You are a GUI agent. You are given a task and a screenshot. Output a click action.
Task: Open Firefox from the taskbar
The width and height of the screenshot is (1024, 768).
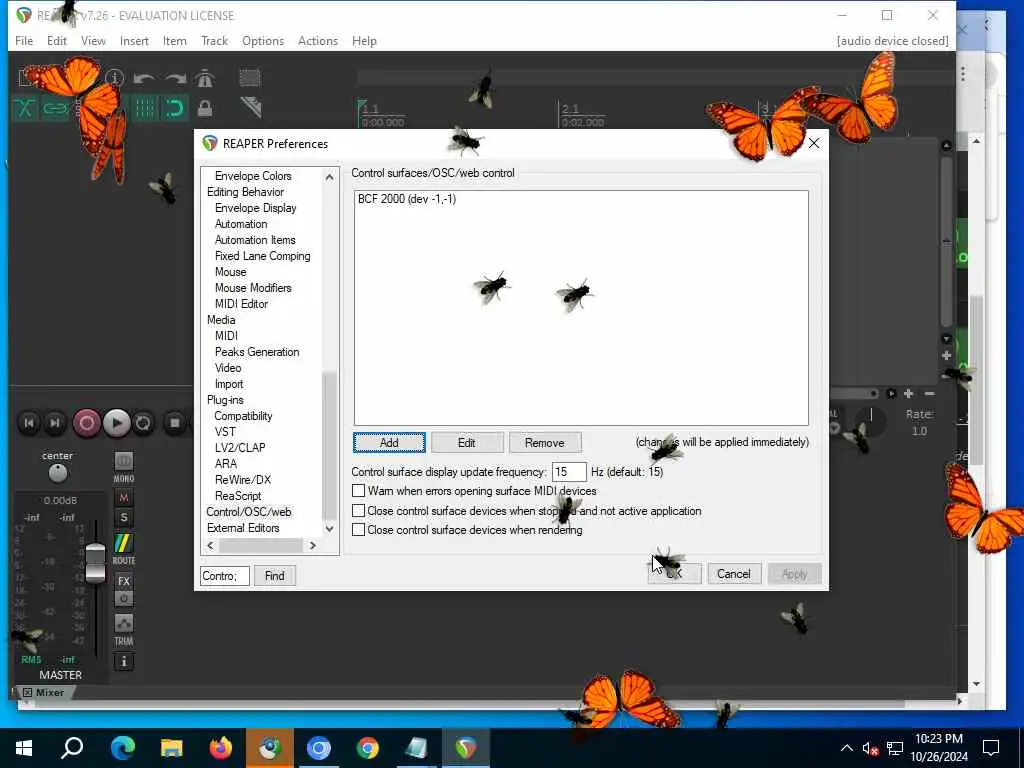[x=221, y=748]
